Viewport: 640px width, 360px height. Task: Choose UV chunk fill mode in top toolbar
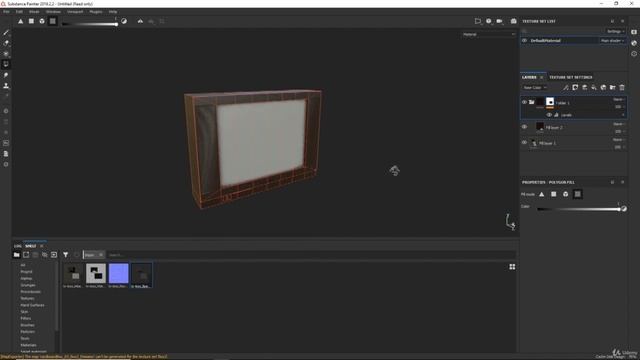[x=53, y=21]
